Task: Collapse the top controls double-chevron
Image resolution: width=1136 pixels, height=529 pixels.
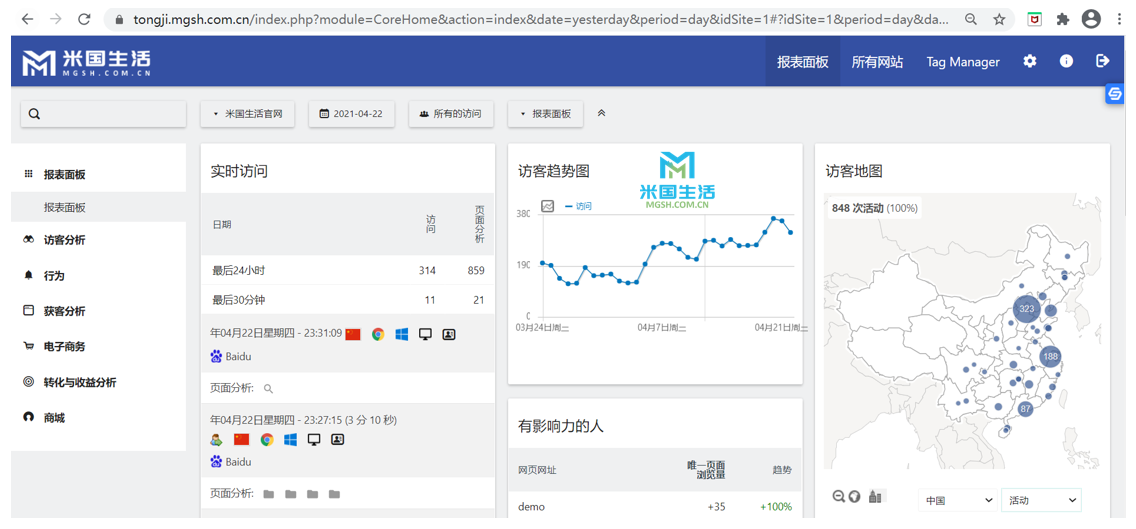Action: (601, 114)
